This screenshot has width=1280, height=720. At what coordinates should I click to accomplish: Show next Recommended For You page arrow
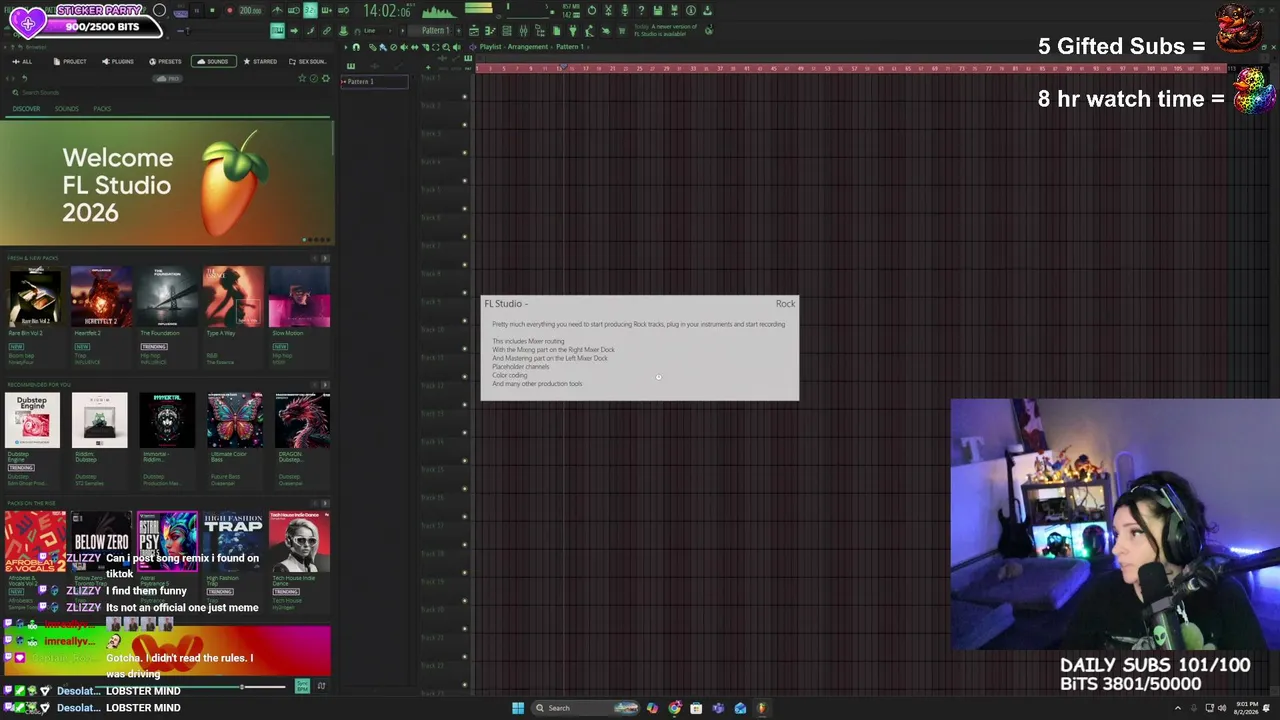pyautogui.click(x=325, y=385)
